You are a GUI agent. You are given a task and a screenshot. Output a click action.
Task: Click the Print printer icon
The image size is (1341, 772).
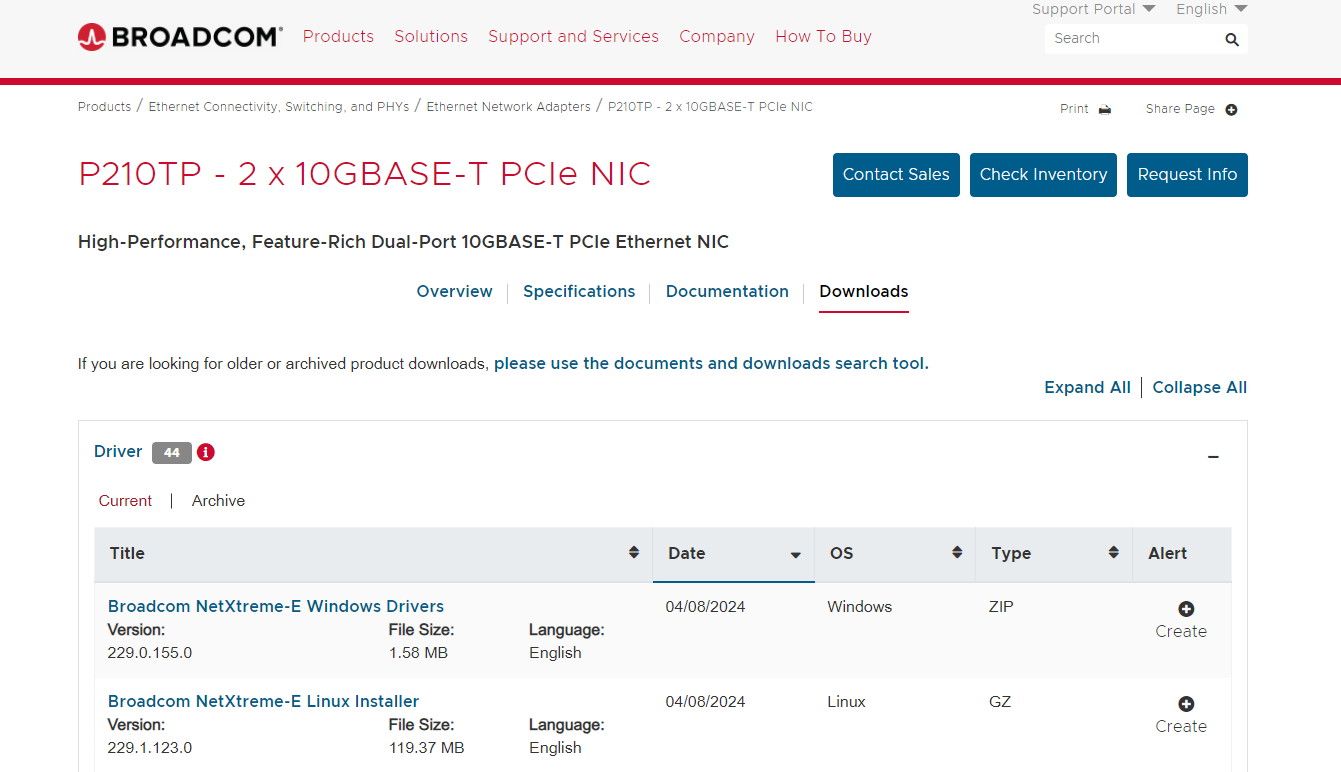point(1105,109)
